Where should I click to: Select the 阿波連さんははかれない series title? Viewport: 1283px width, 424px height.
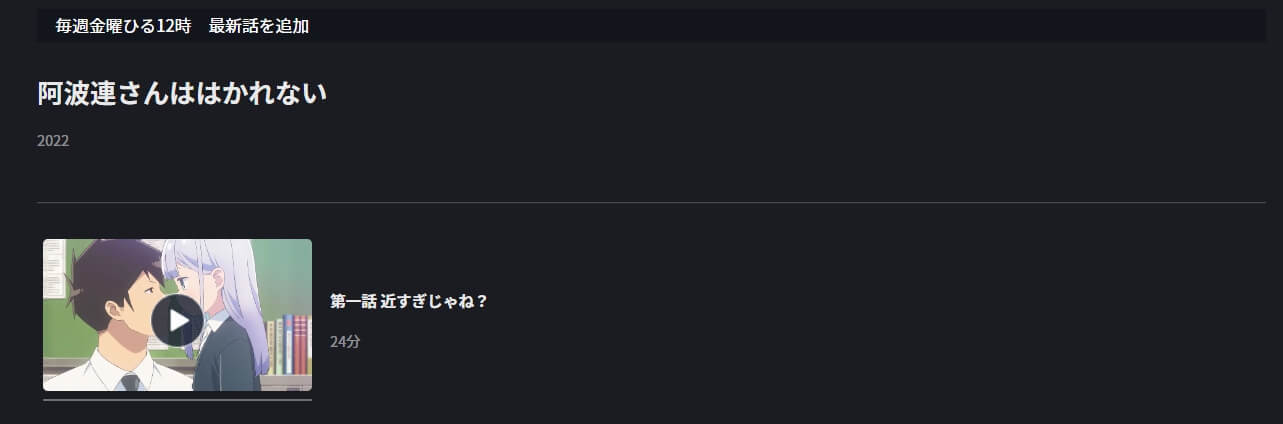(x=182, y=93)
